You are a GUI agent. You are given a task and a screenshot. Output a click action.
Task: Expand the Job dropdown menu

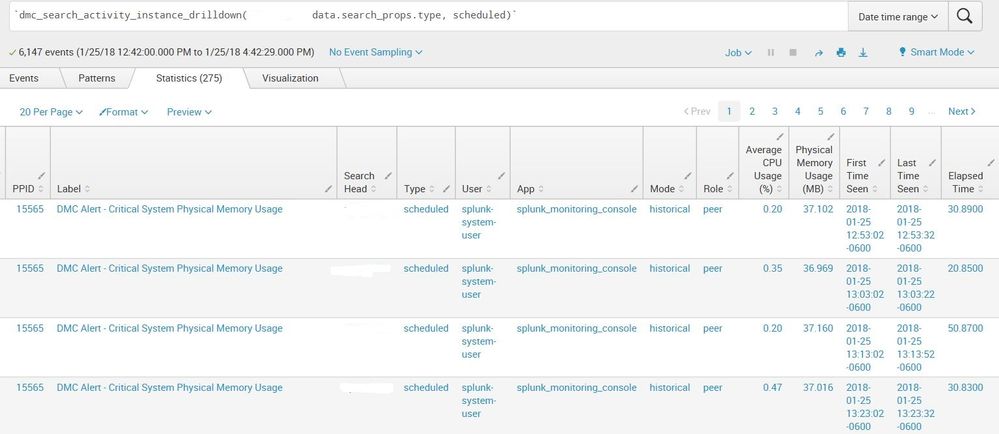click(738, 52)
